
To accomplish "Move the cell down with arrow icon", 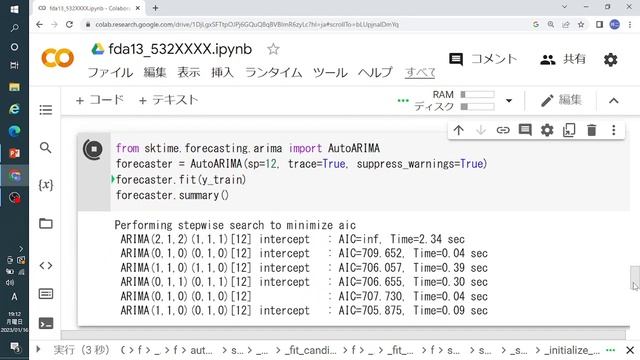I will (481, 130).
